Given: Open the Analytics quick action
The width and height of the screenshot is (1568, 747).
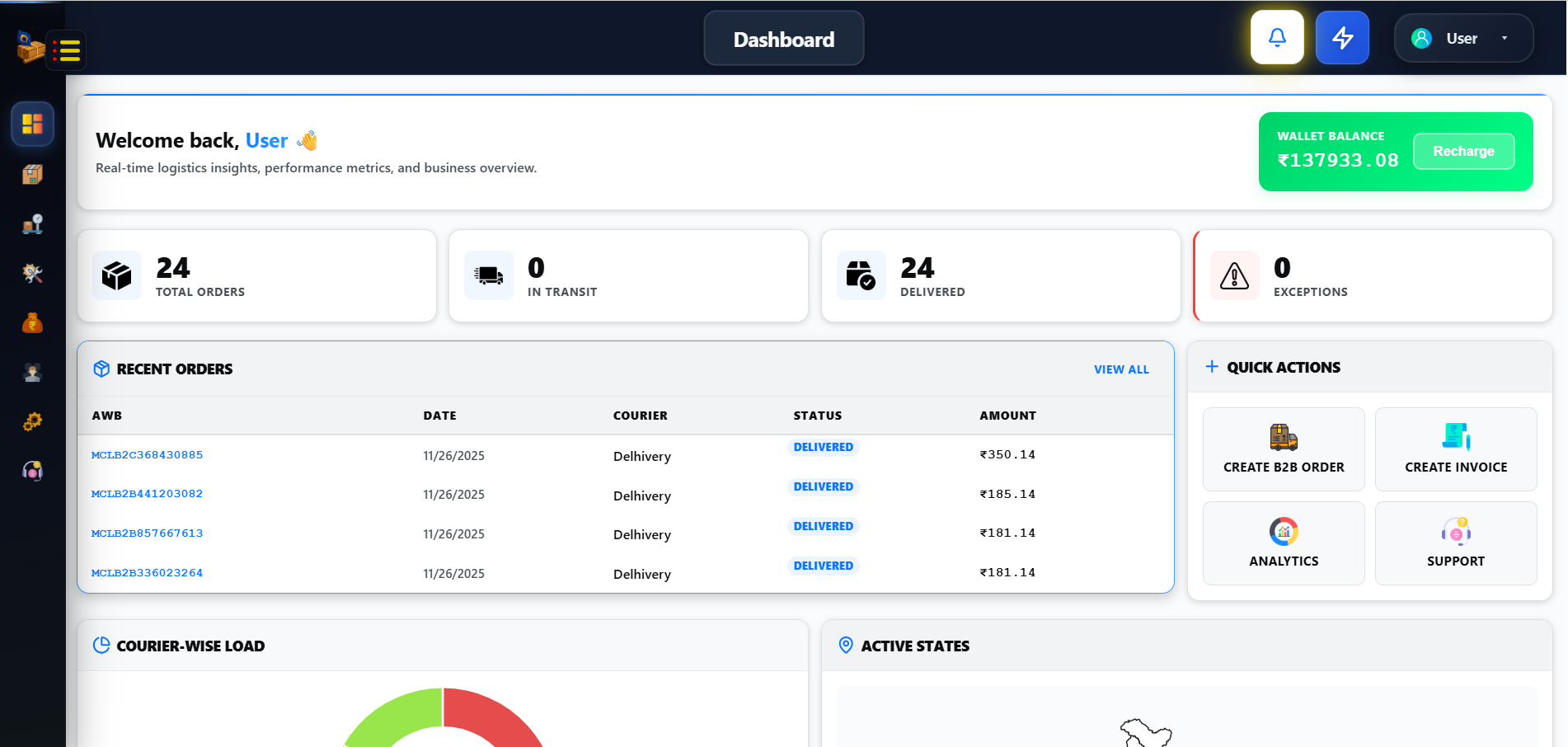Looking at the screenshot, I should (1283, 543).
